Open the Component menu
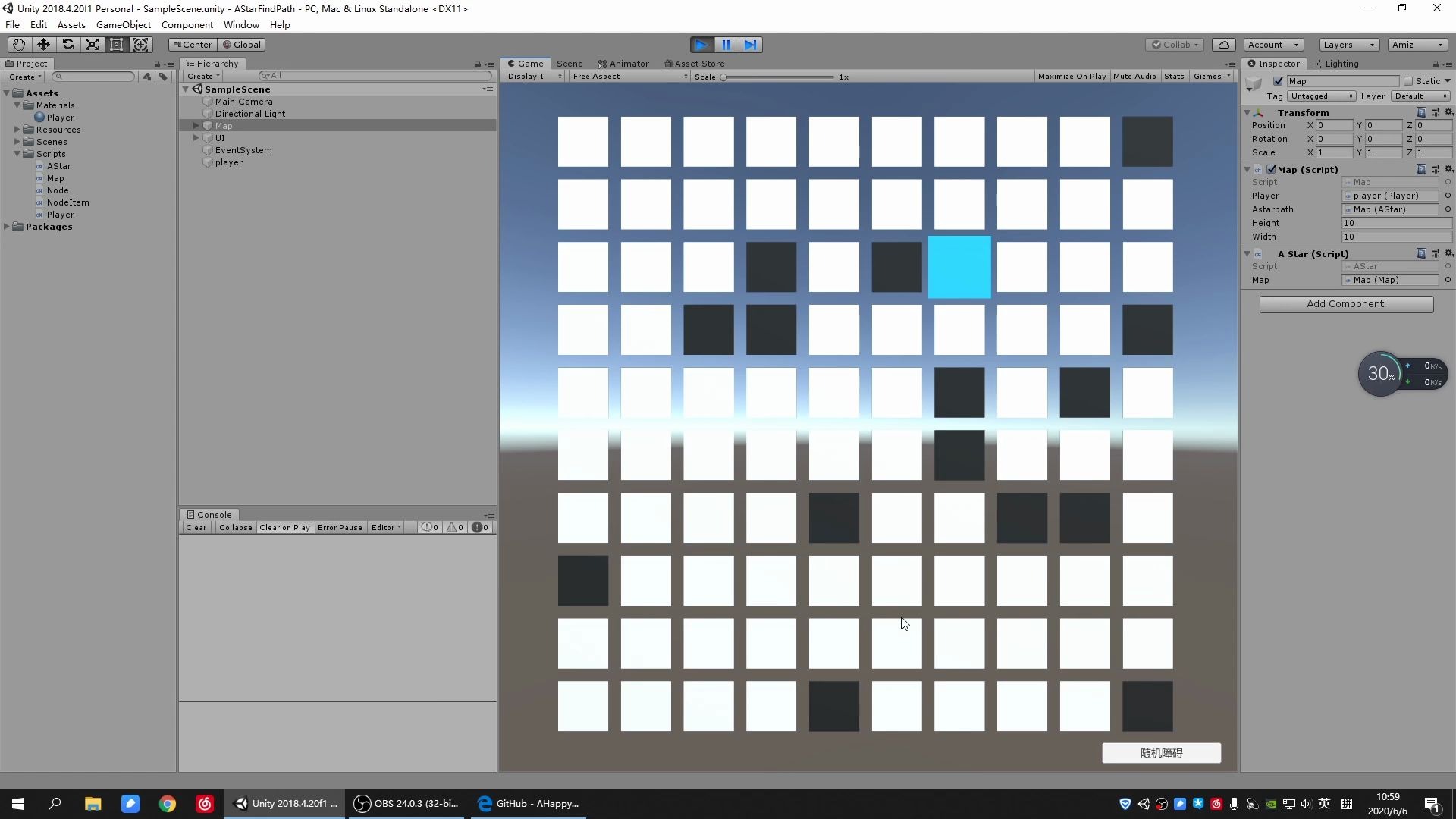This screenshot has width=1456, height=819. click(x=187, y=25)
